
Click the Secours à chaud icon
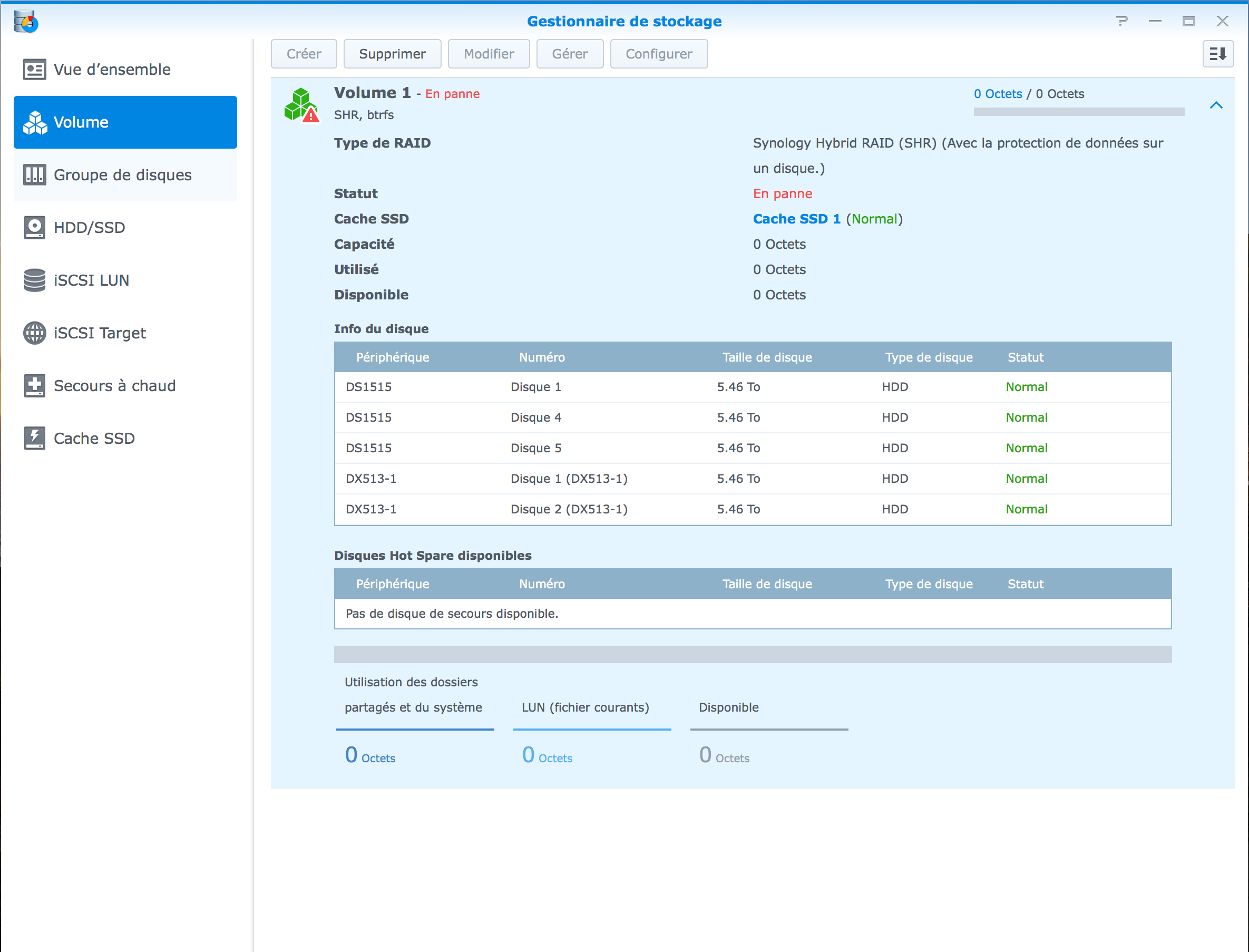[x=35, y=385]
